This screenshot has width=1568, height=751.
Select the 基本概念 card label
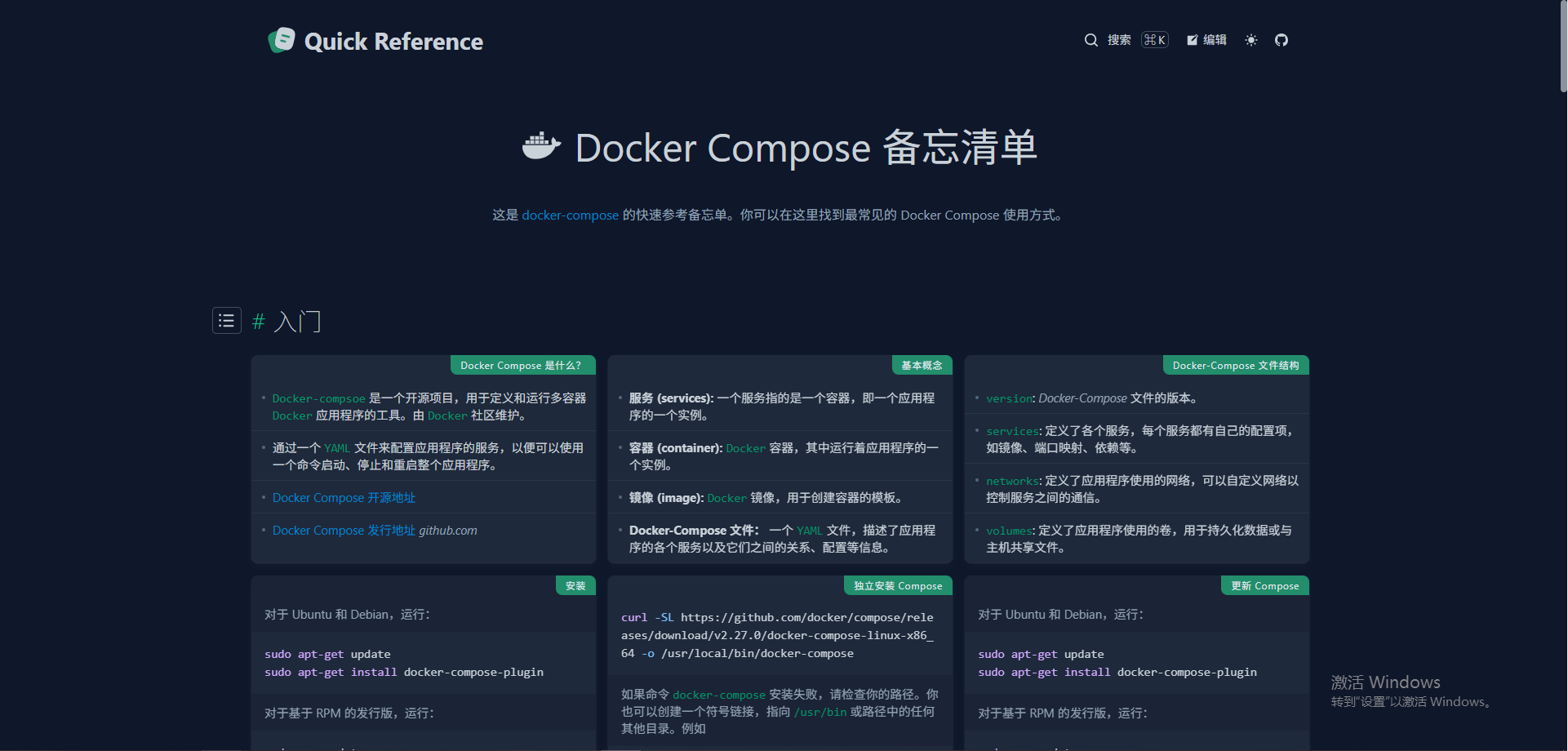922,366
